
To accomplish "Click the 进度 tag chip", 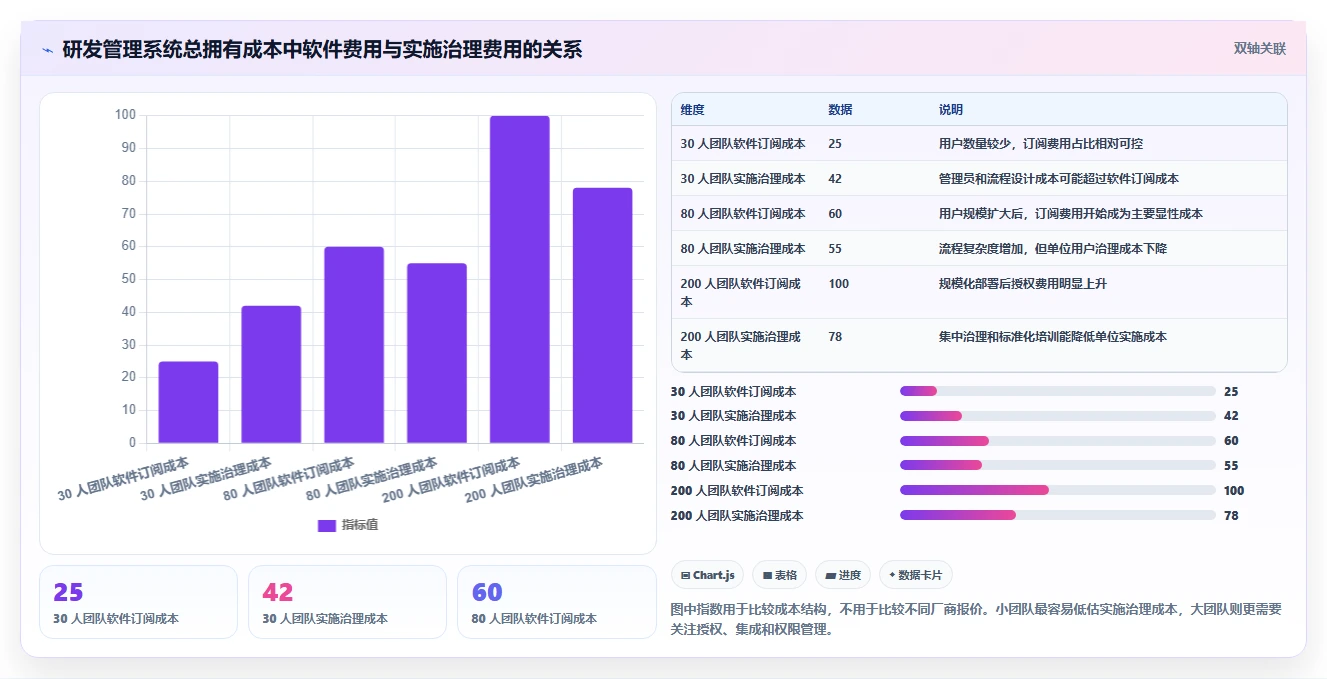I will point(843,575).
